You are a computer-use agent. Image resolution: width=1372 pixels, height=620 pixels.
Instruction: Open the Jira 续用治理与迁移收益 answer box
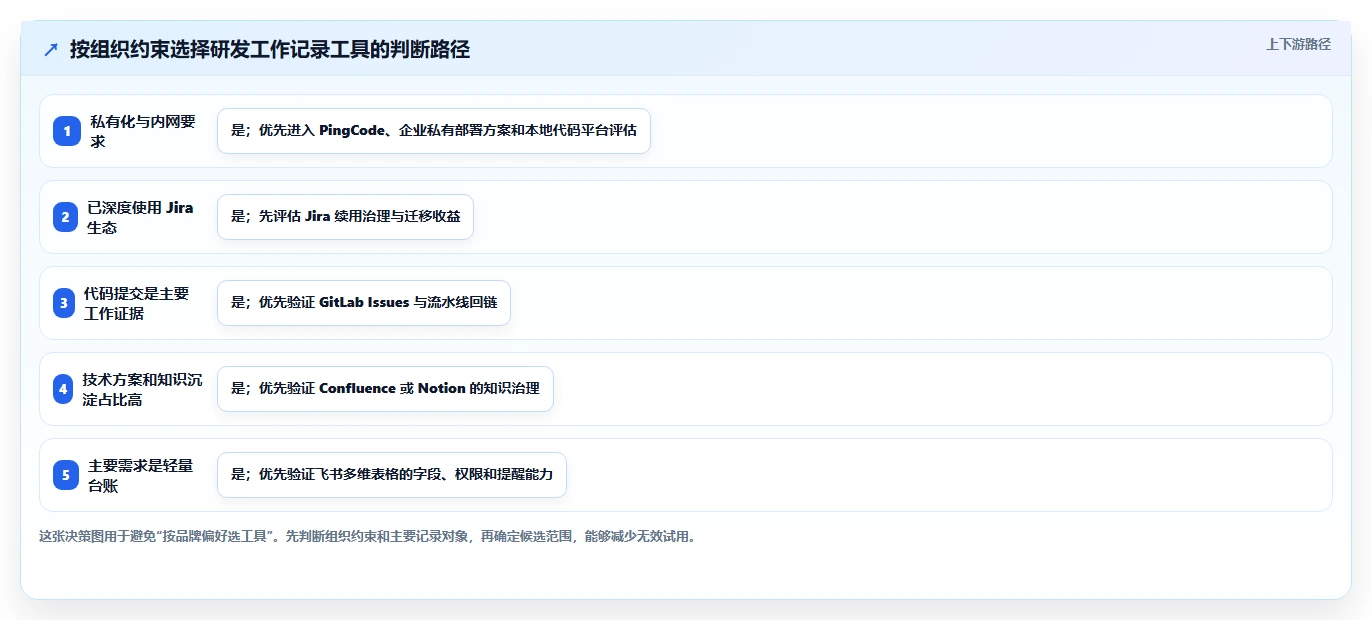click(x=345, y=217)
